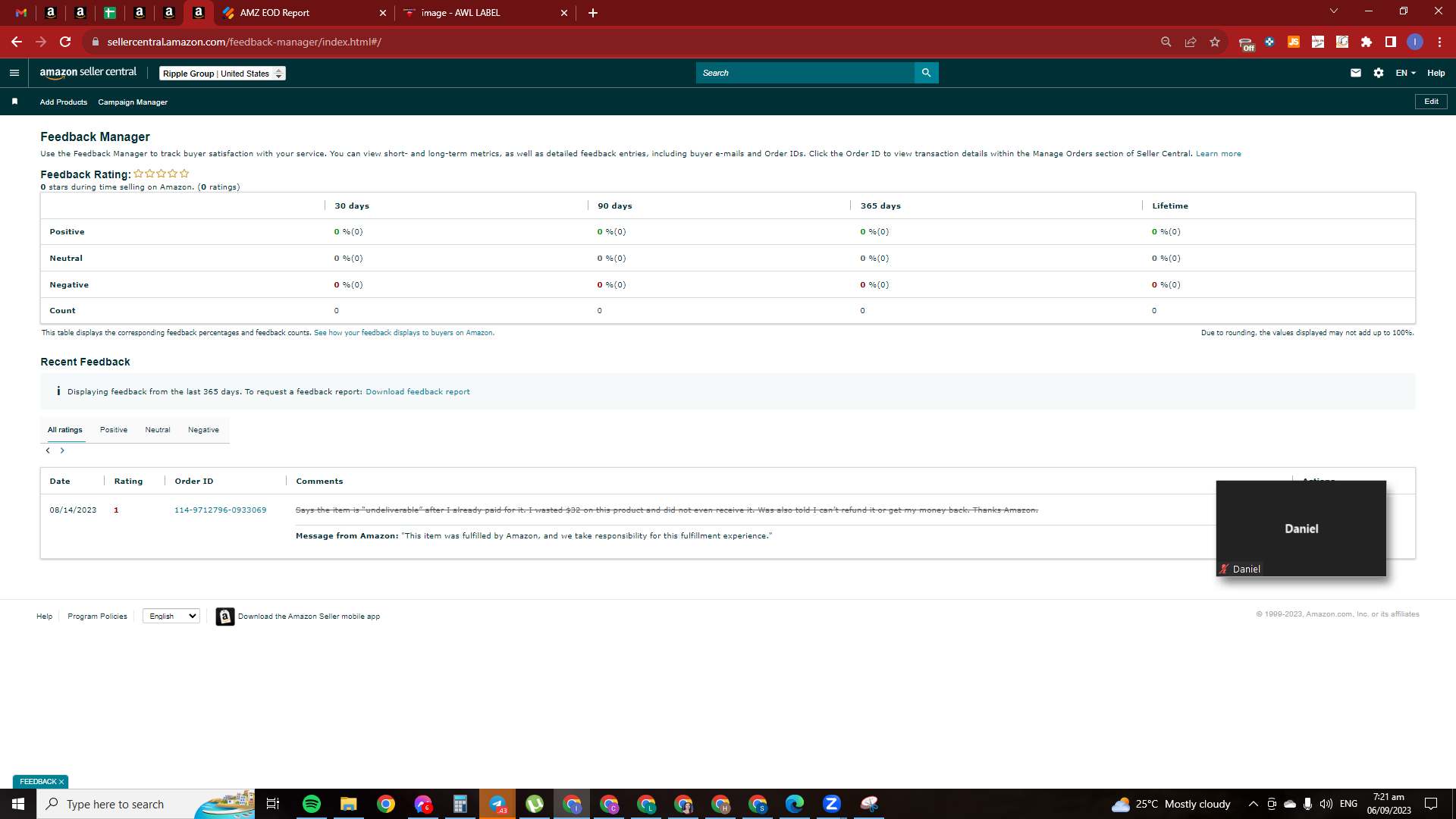Open File Explorer from the taskbar
Screen dimensions: 1456x819
click(349, 804)
